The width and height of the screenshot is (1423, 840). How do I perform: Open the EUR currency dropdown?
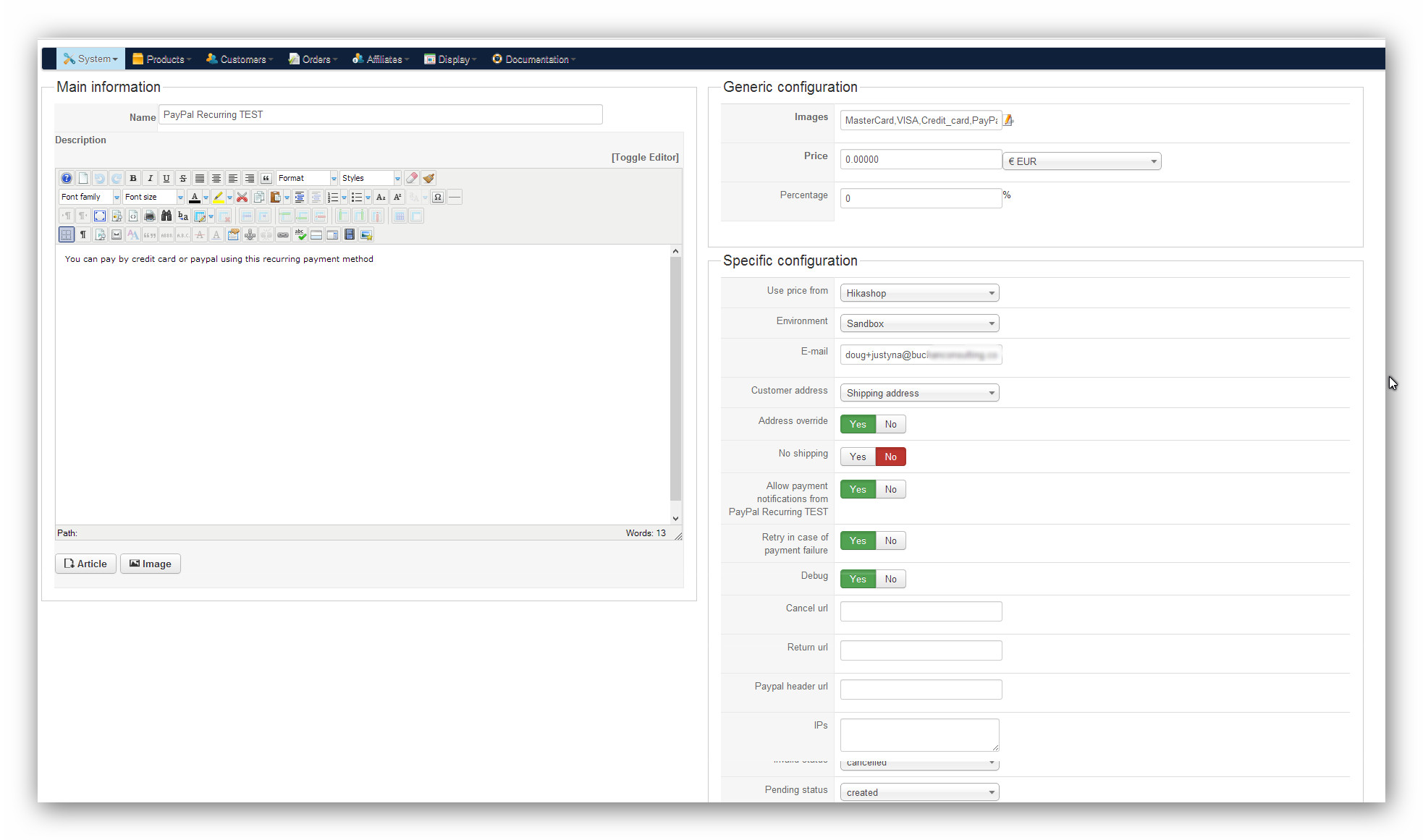[x=1081, y=161]
